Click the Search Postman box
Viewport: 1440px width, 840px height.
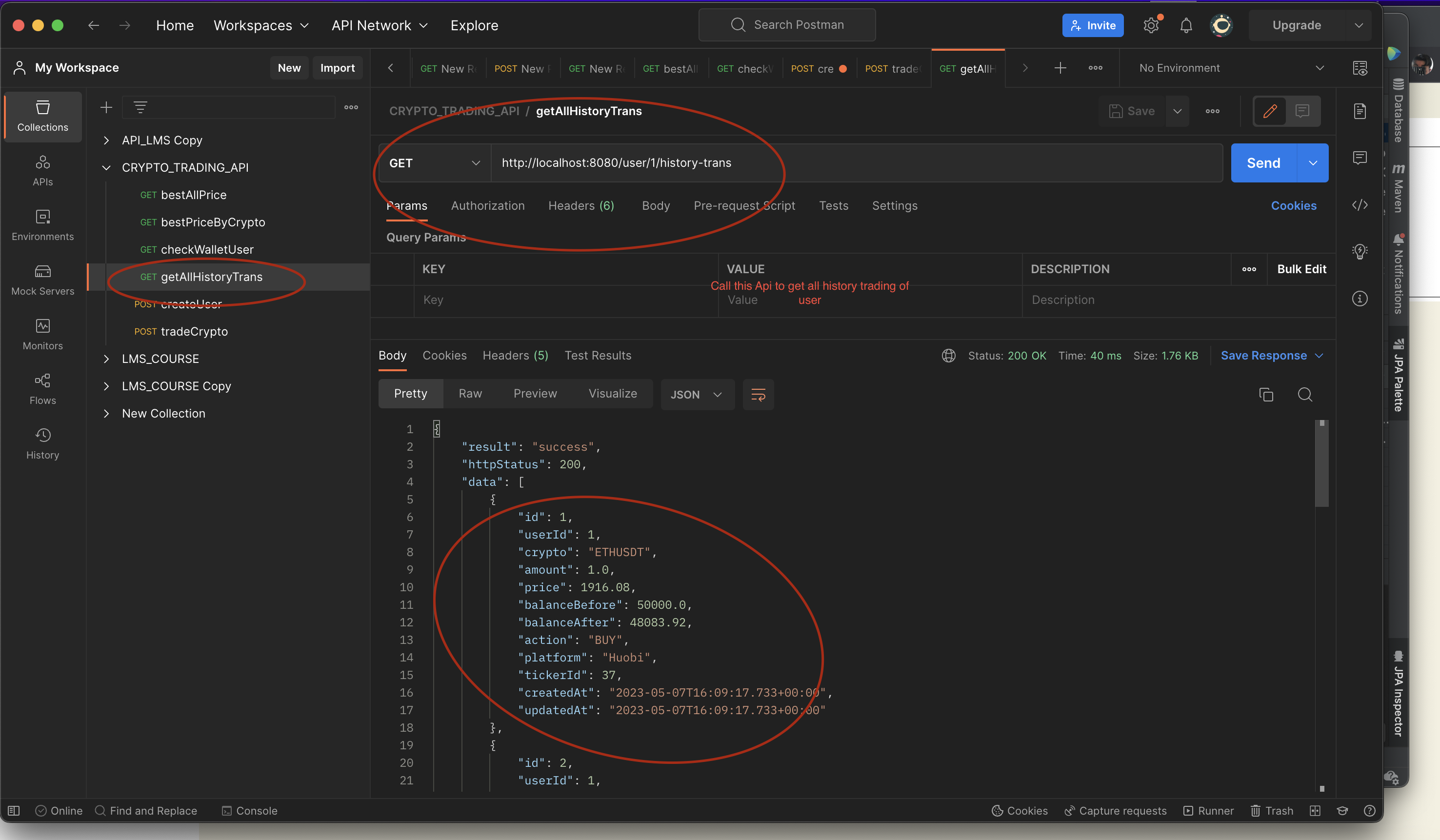pos(787,24)
